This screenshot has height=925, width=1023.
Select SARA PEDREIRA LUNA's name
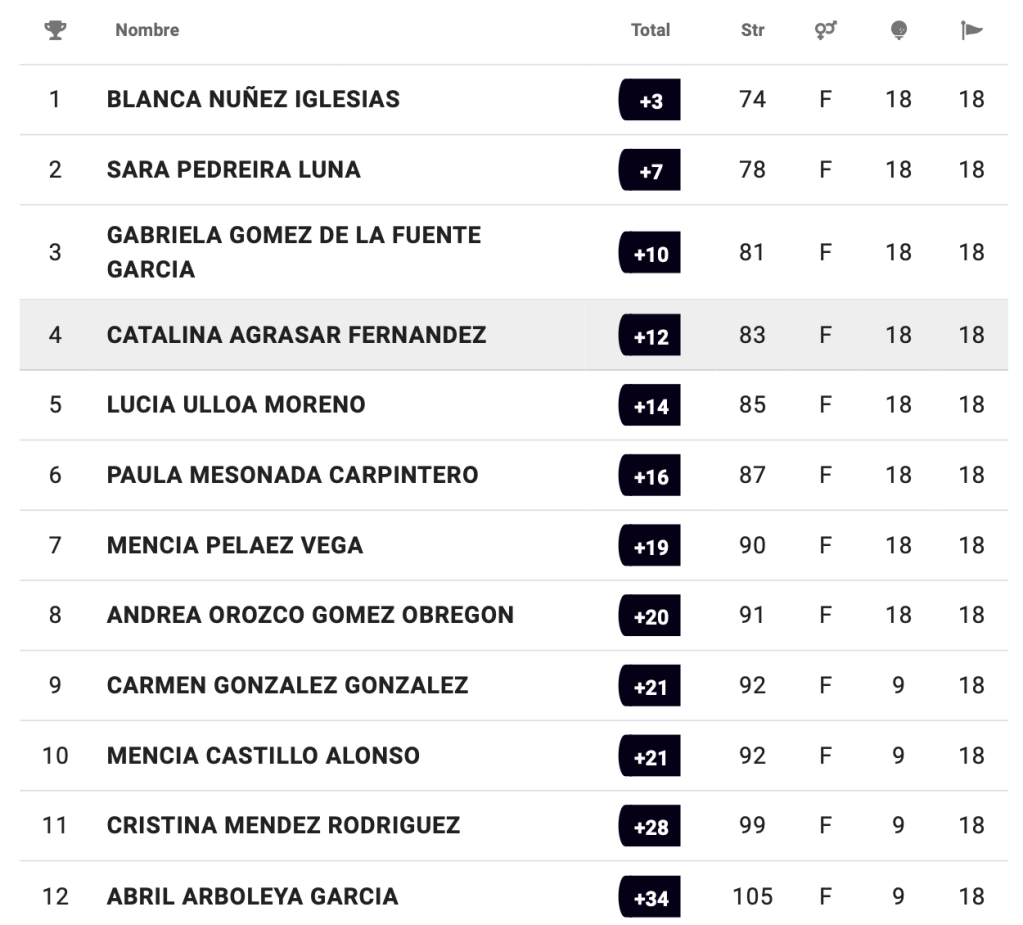[x=233, y=169]
